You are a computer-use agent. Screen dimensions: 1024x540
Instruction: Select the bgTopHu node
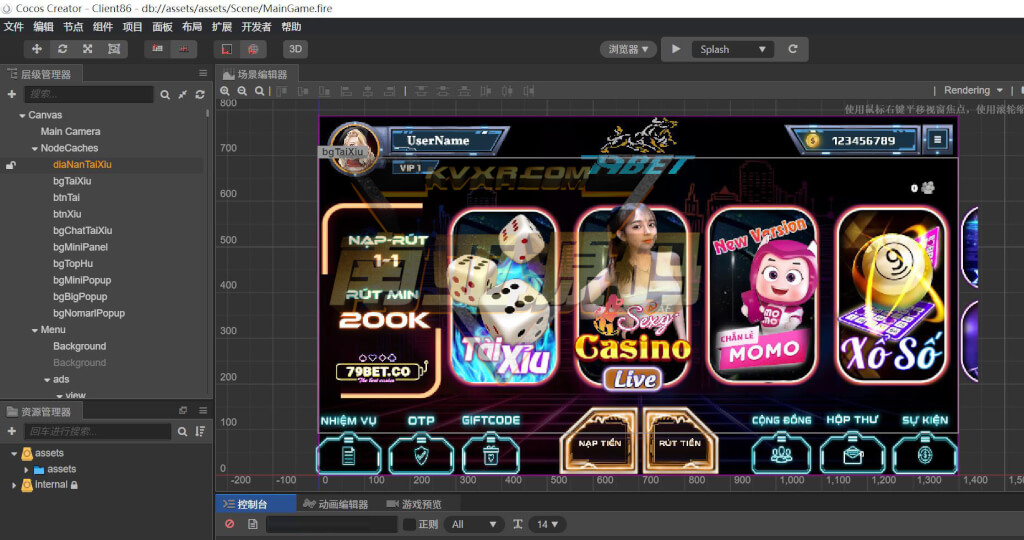pos(73,264)
